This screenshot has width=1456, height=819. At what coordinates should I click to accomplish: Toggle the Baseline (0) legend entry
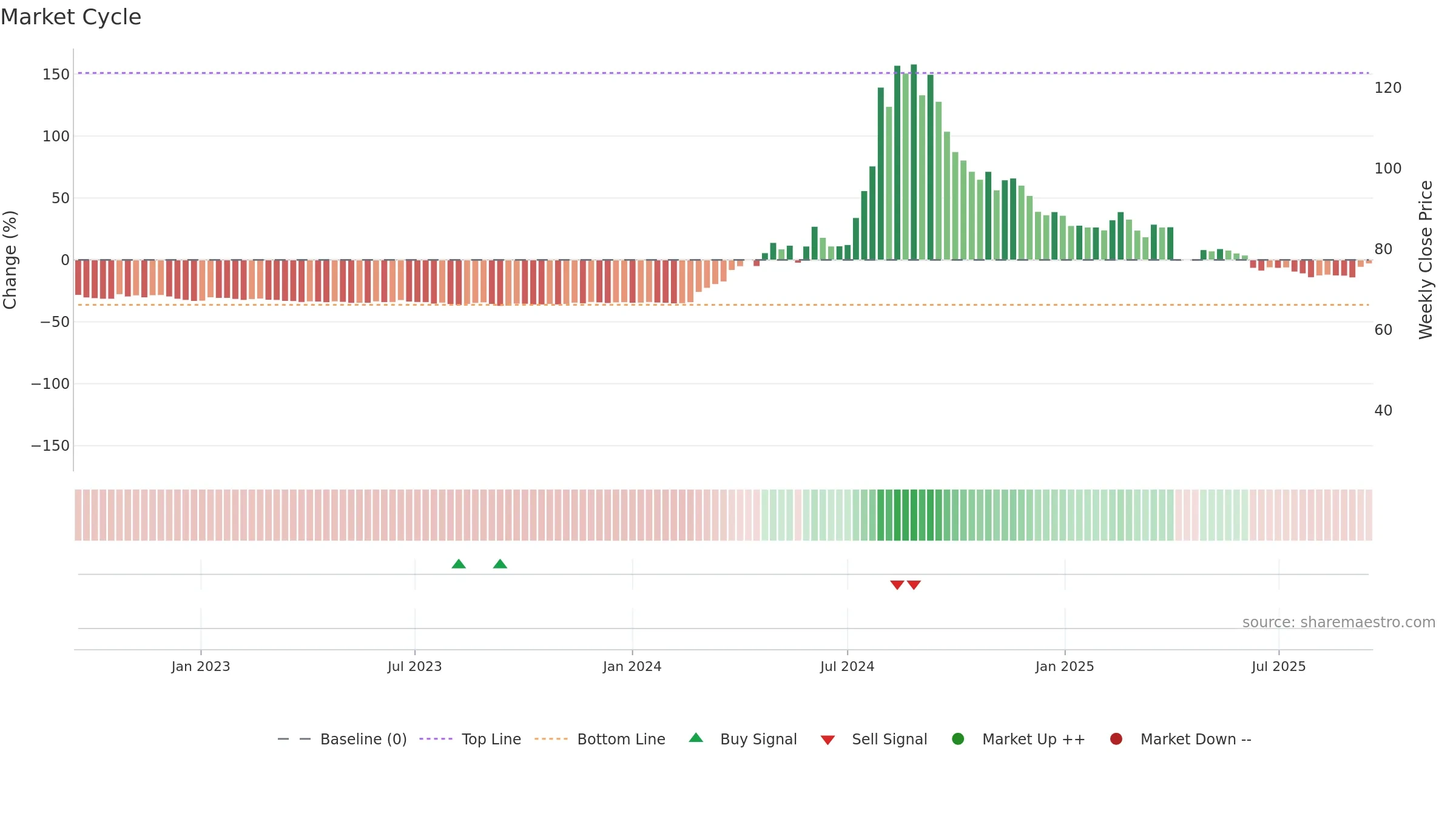pyautogui.click(x=342, y=739)
